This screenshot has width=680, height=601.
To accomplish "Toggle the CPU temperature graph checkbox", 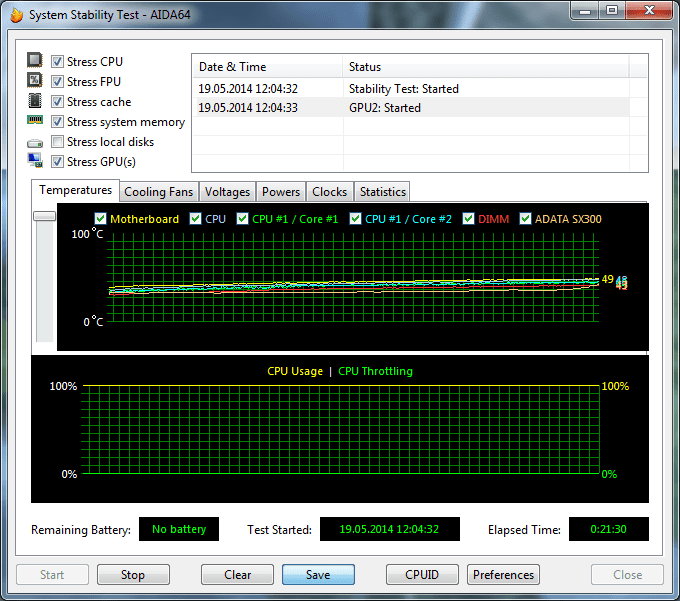I will [196, 219].
